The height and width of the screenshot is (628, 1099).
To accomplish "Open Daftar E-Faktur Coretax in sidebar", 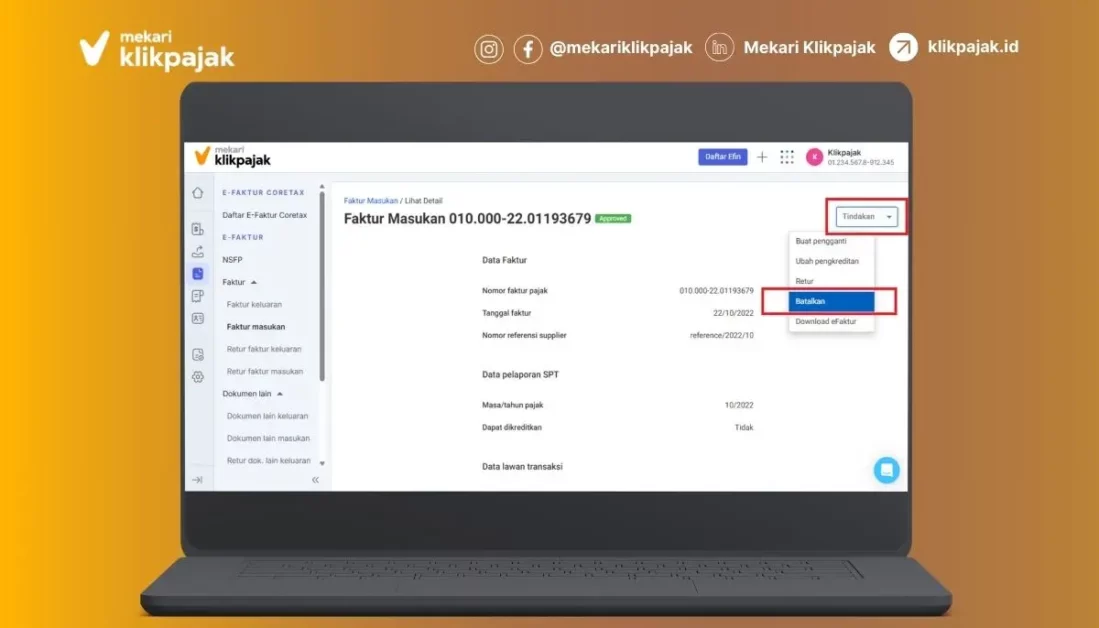I will click(265, 215).
